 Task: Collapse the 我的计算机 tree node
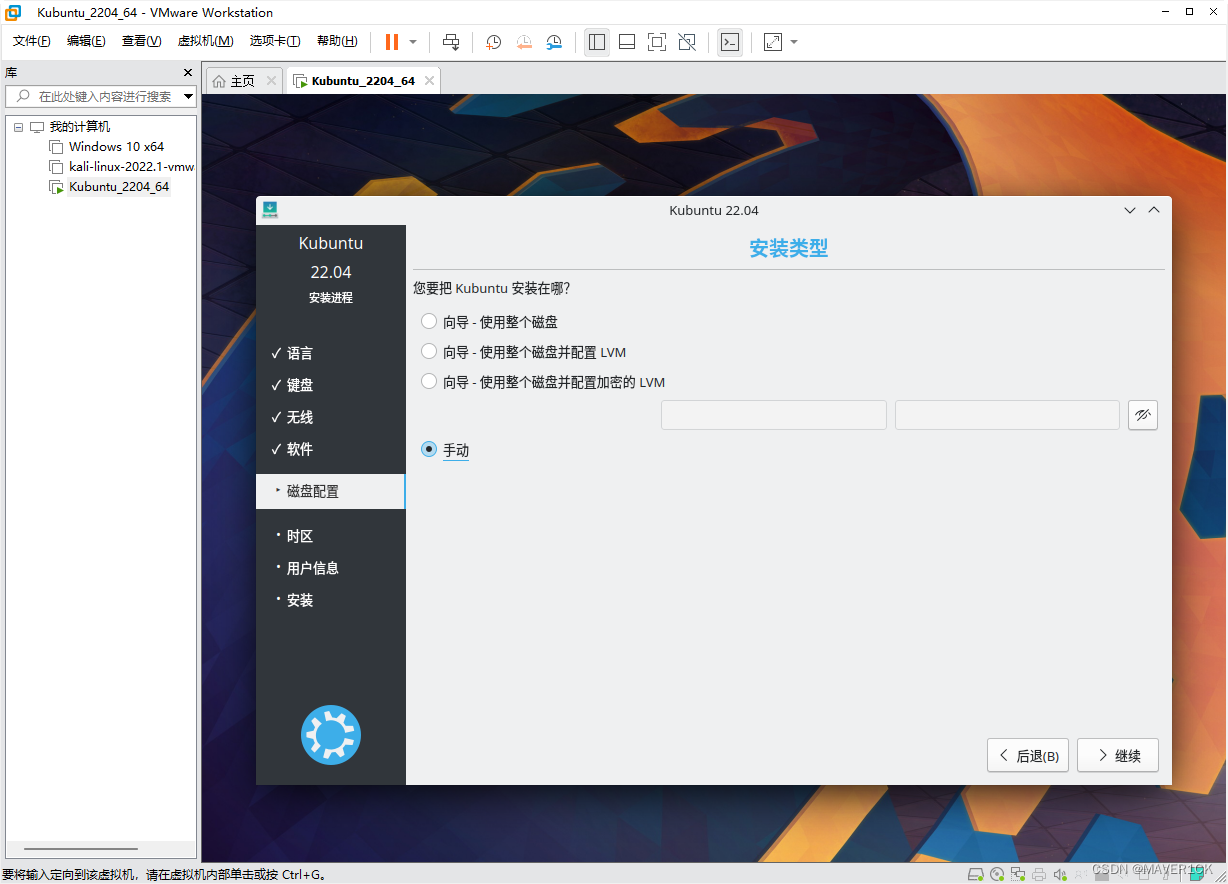click(17, 126)
